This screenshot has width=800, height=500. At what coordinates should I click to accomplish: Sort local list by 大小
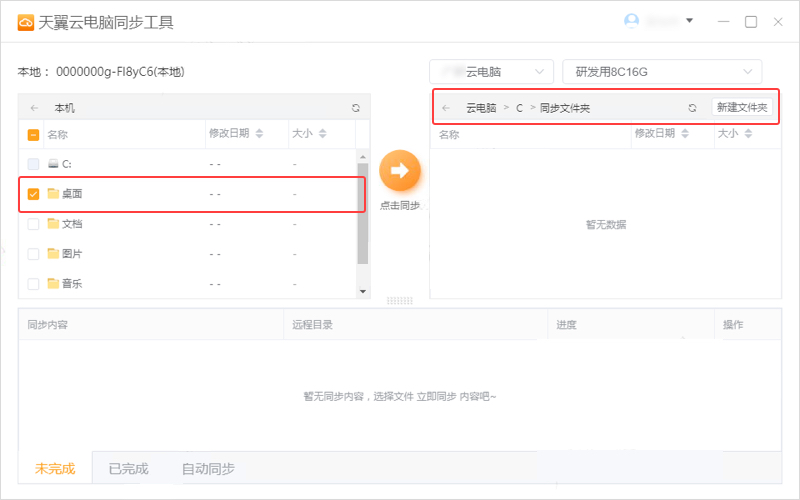[322, 134]
